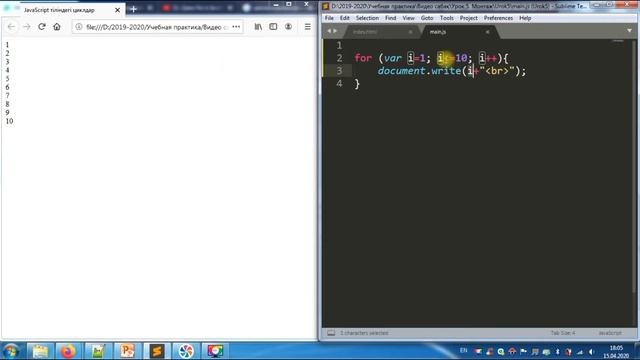Image resolution: width=640 pixels, height=360 pixels.
Task: Open the Firefox home page
Action: pyautogui.click(x=57, y=27)
